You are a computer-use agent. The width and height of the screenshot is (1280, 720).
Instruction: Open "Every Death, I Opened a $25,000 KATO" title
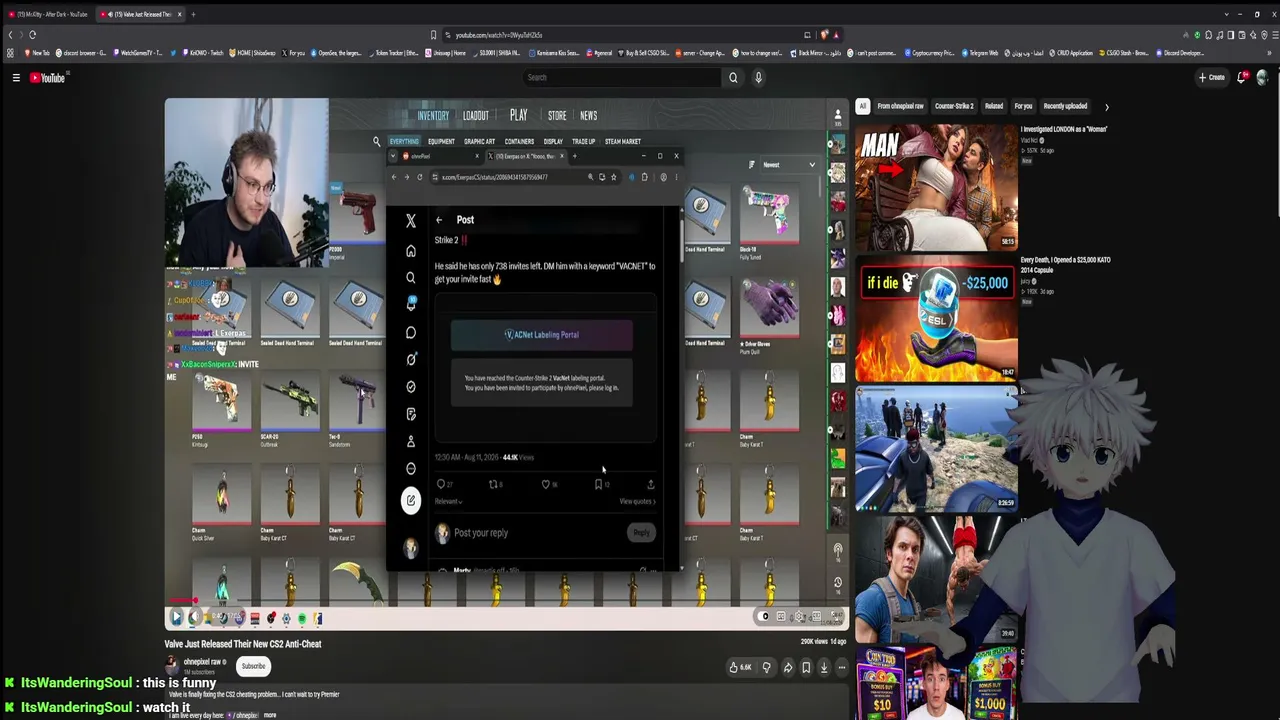click(x=1066, y=265)
